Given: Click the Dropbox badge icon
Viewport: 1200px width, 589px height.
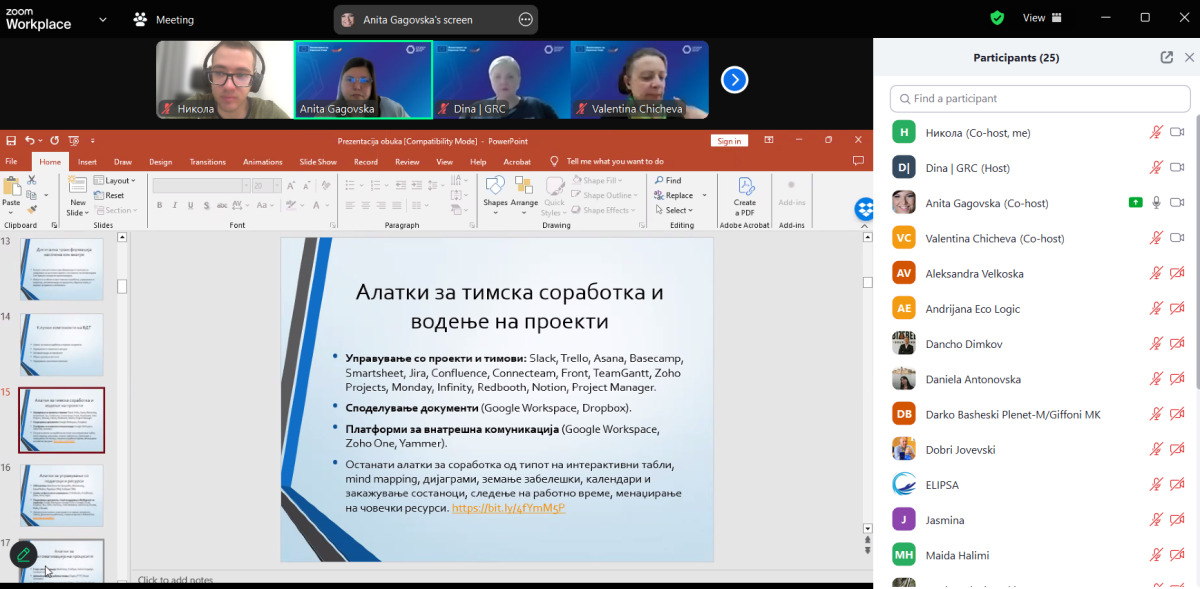Looking at the screenshot, I should 865,209.
